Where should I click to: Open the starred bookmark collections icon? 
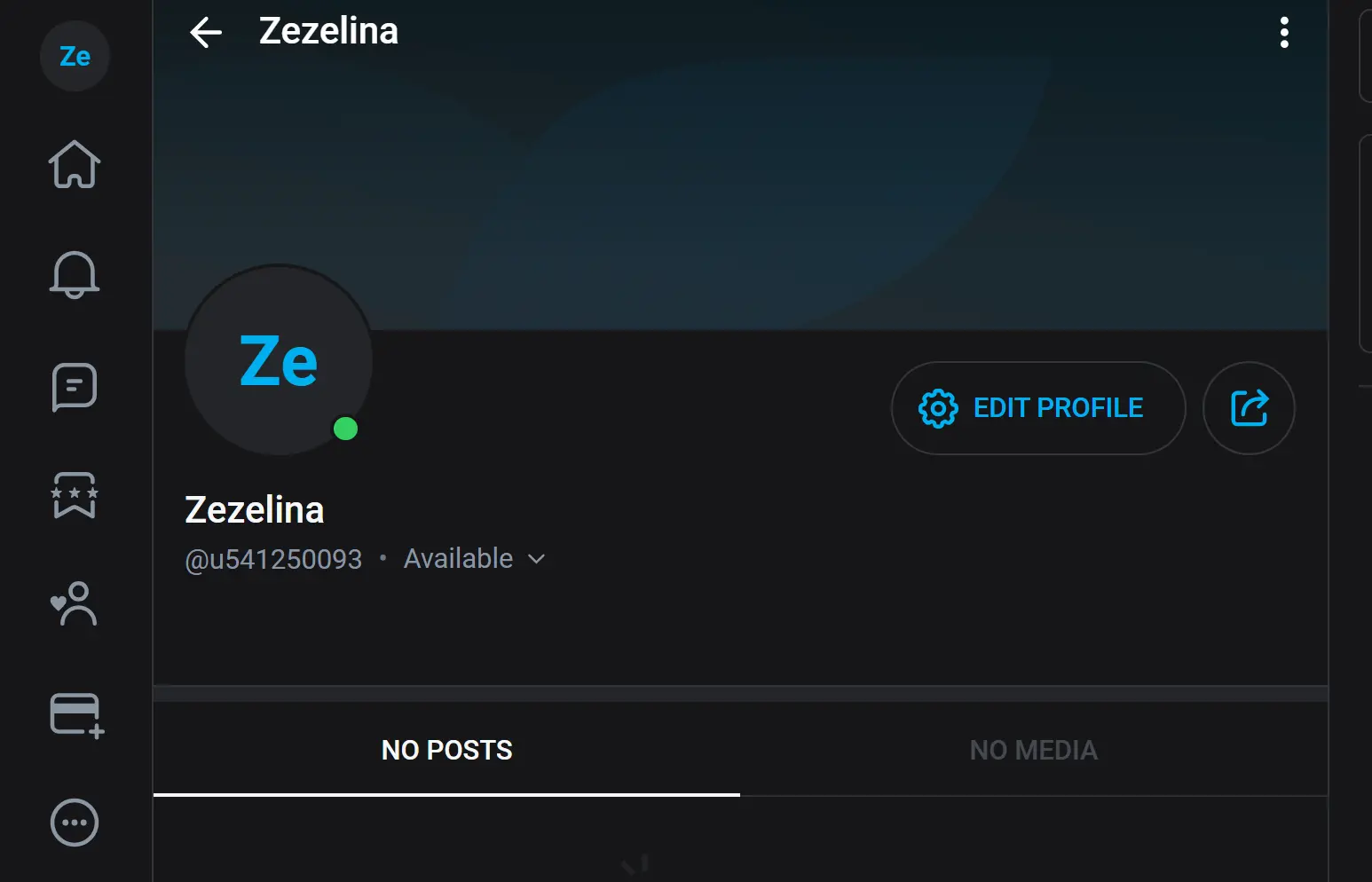click(x=75, y=495)
